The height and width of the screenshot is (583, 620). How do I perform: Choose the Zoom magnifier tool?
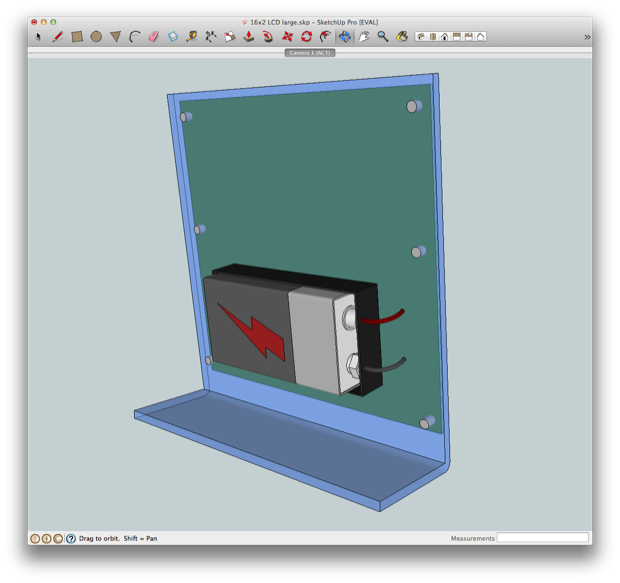coord(383,37)
